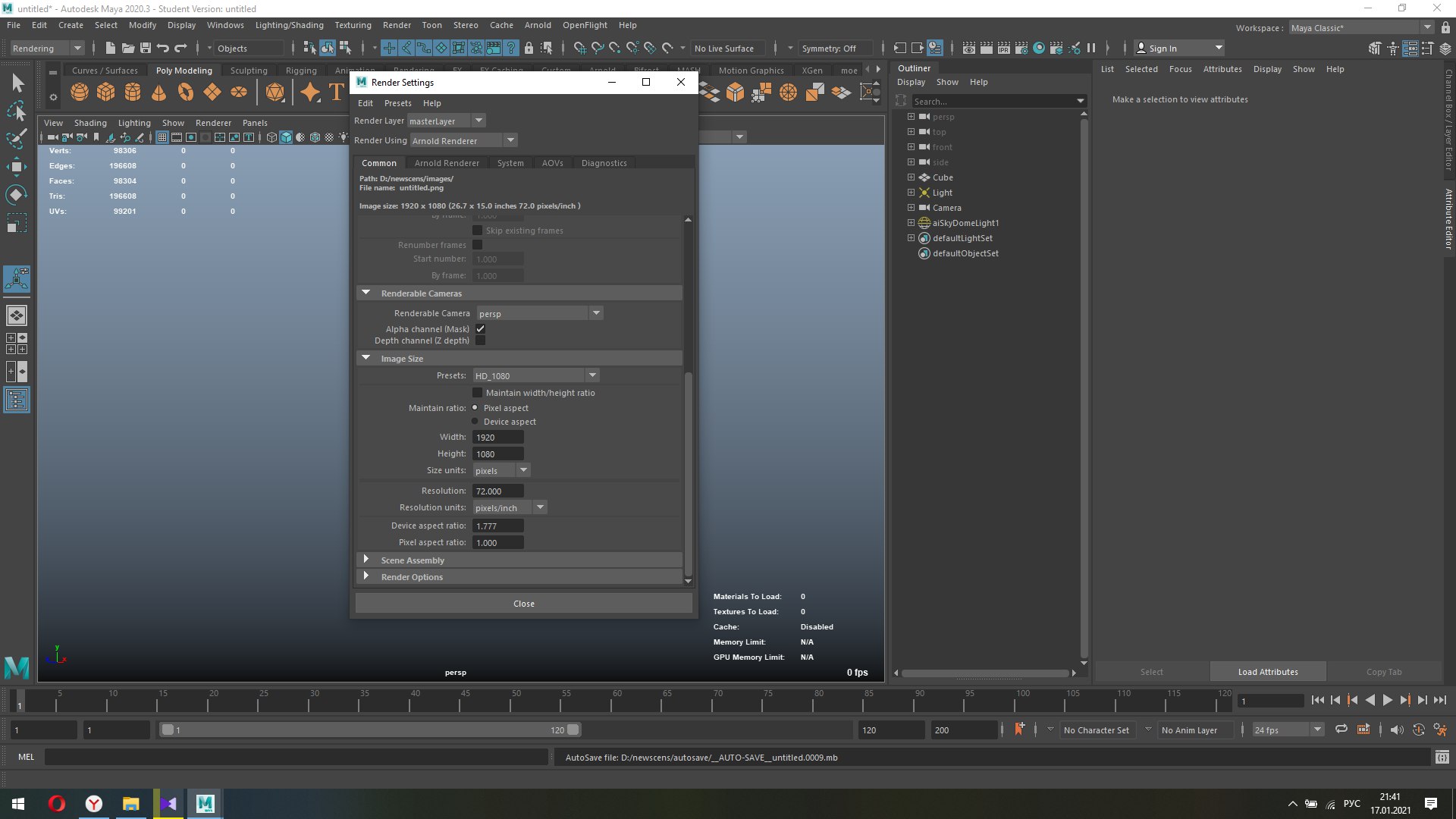The width and height of the screenshot is (1456, 819).
Task: Expand Render Options section
Action: (366, 576)
